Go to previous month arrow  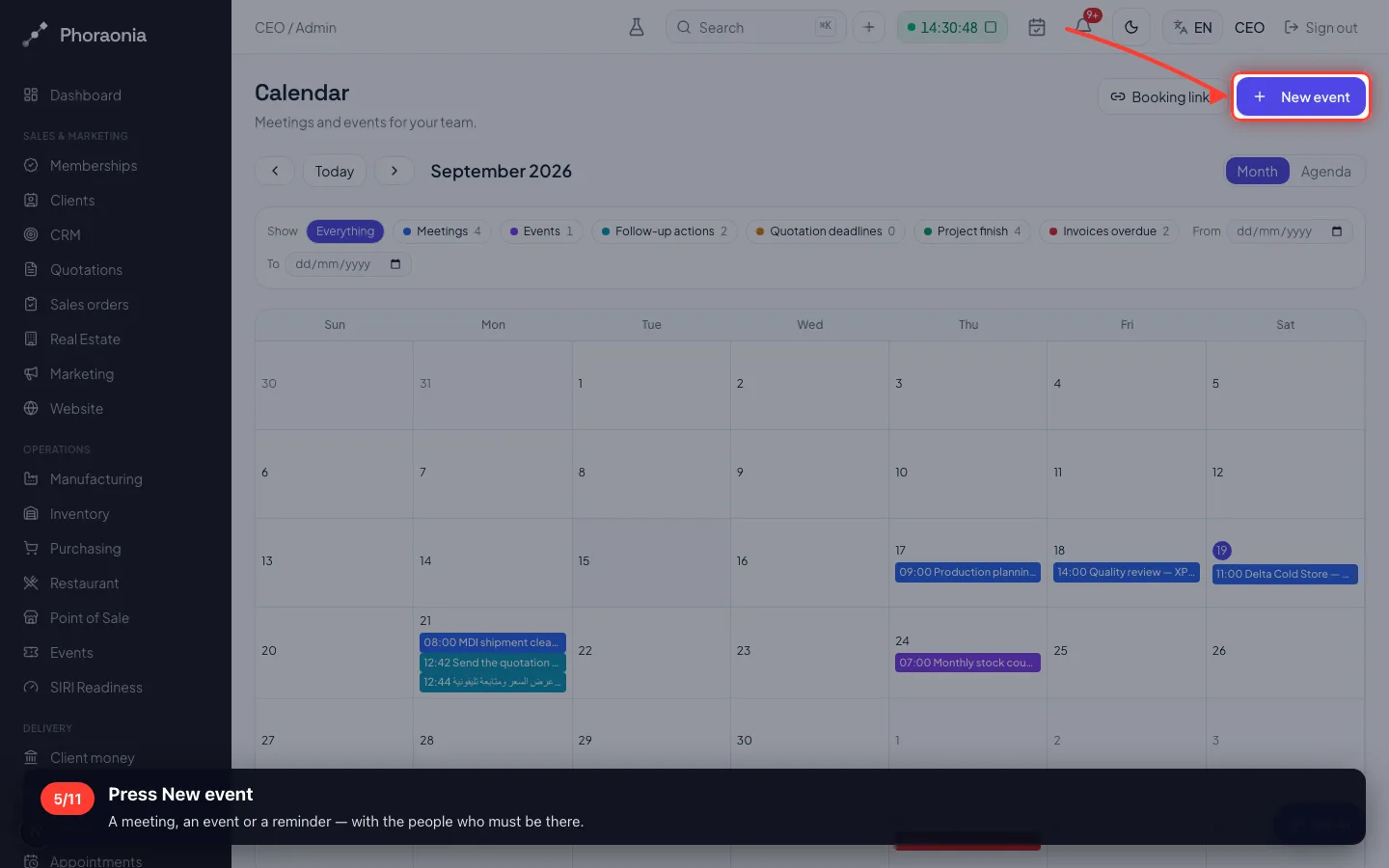(x=275, y=171)
